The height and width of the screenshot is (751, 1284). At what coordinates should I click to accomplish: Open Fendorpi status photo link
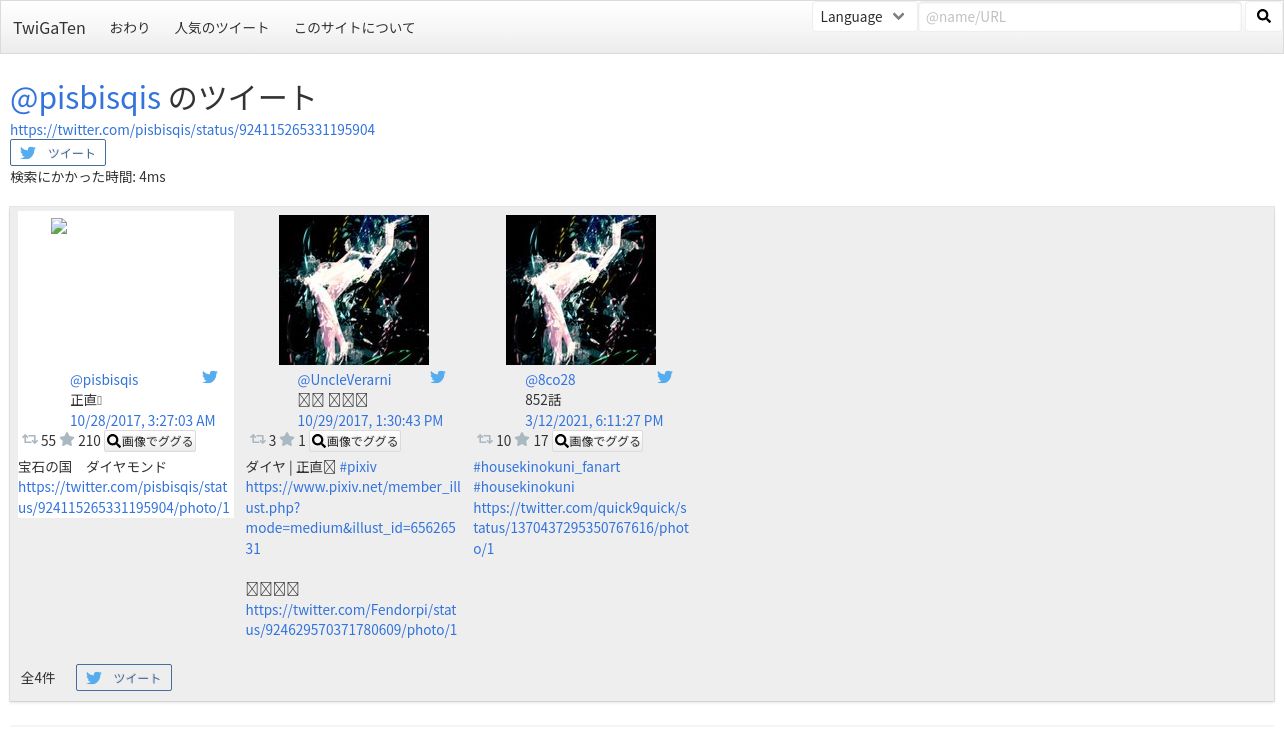click(x=351, y=620)
